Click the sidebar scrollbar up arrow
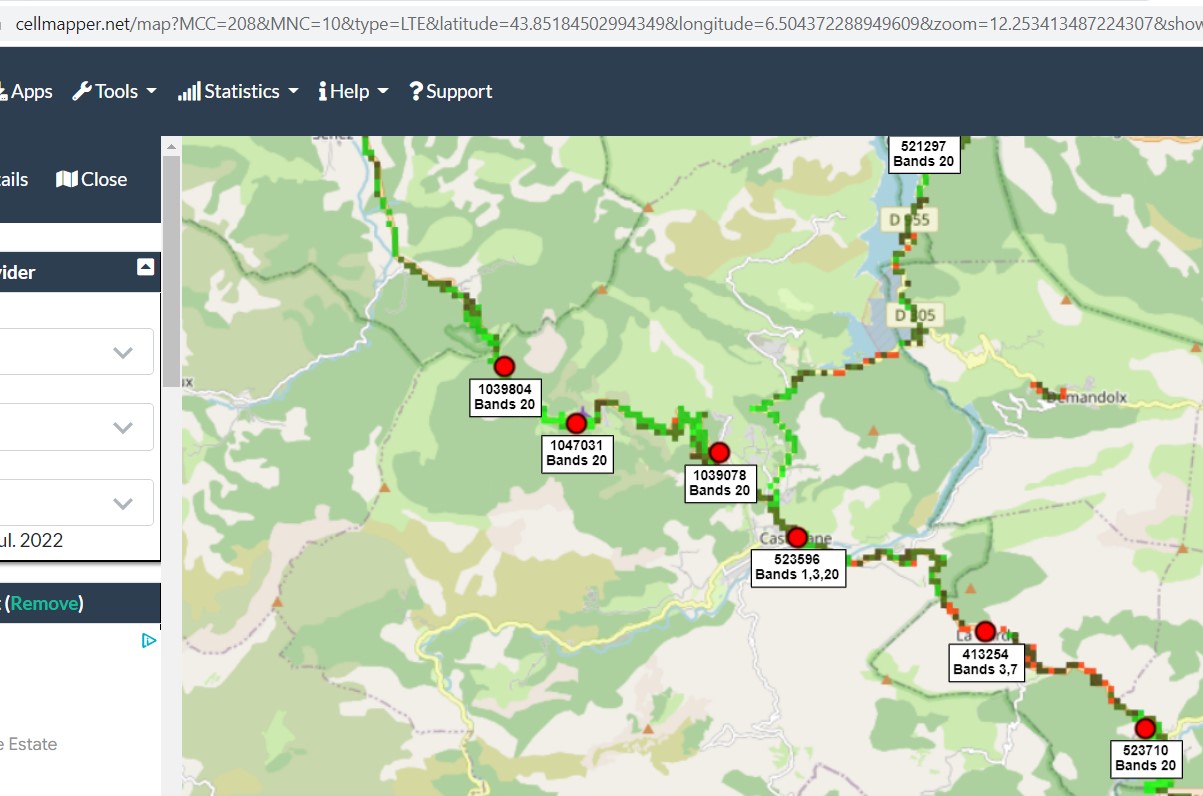 pyautogui.click(x=172, y=146)
